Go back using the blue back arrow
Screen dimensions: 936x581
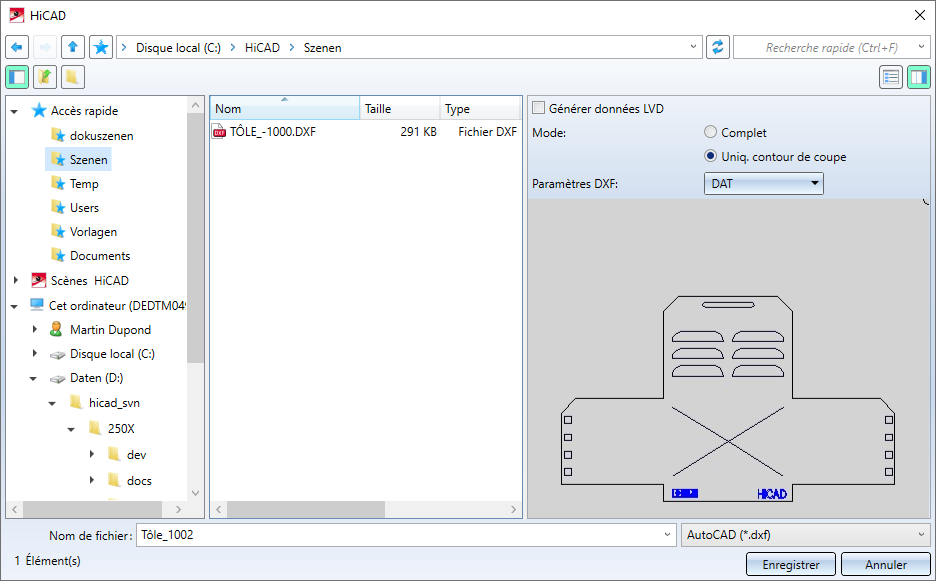17,47
